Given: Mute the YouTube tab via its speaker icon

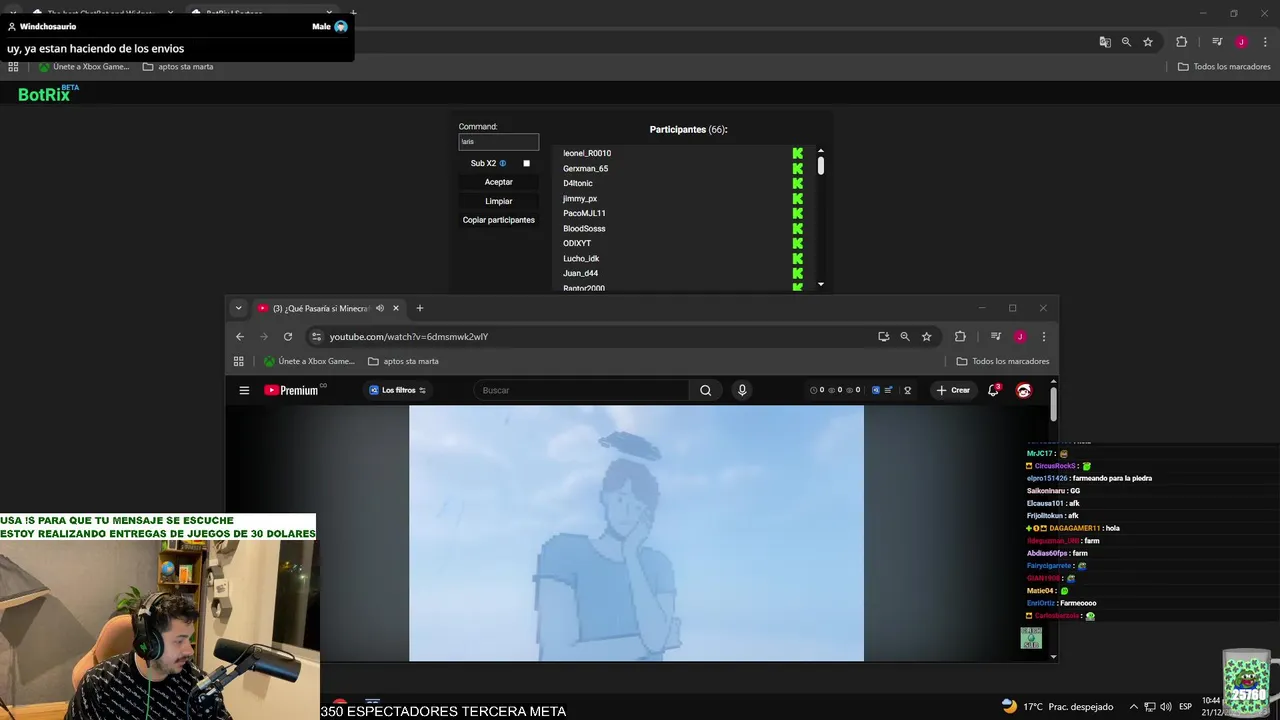Looking at the screenshot, I should tap(380, 308).
